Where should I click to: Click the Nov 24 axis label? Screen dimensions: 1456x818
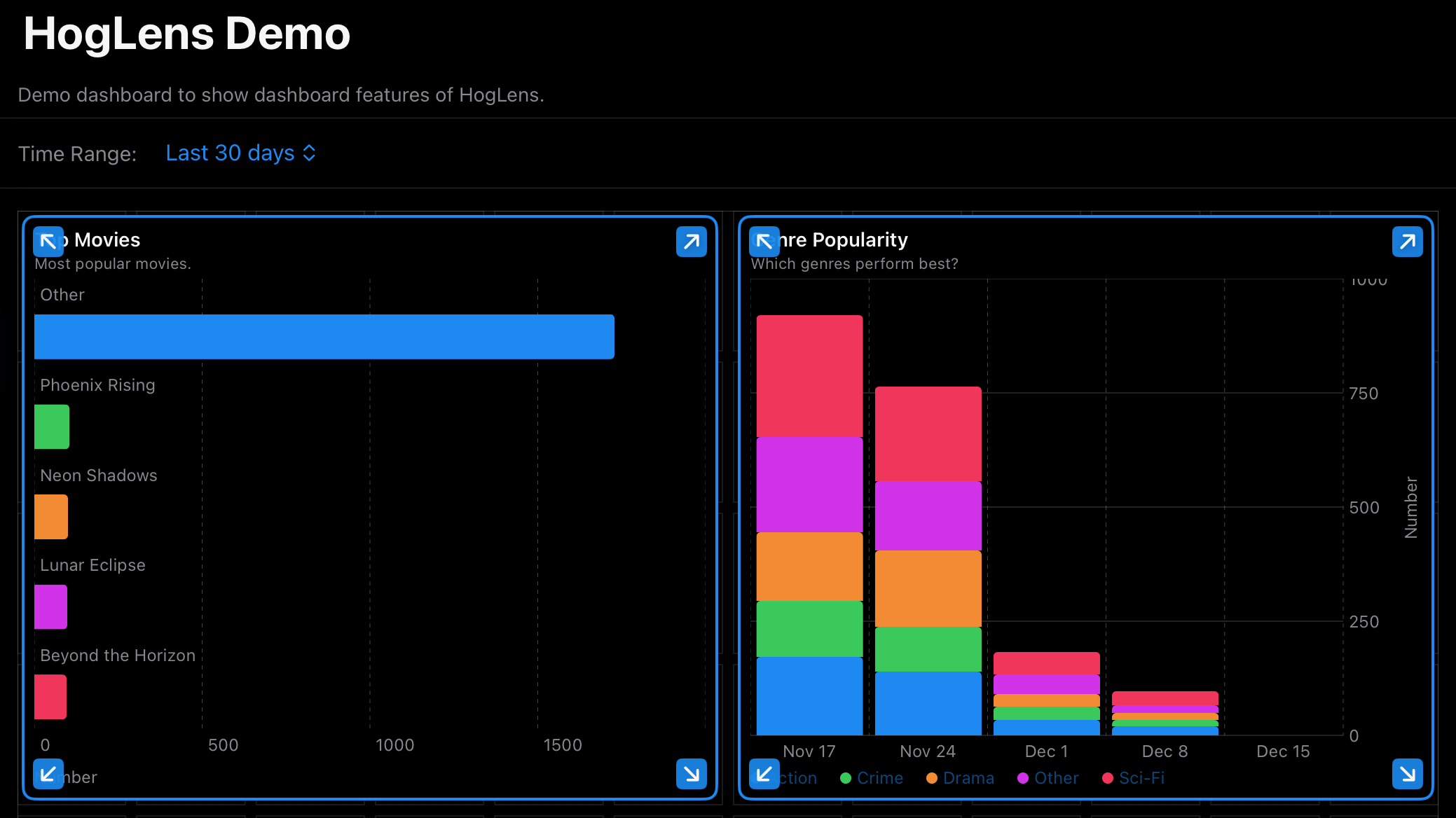tap(928, 751)
